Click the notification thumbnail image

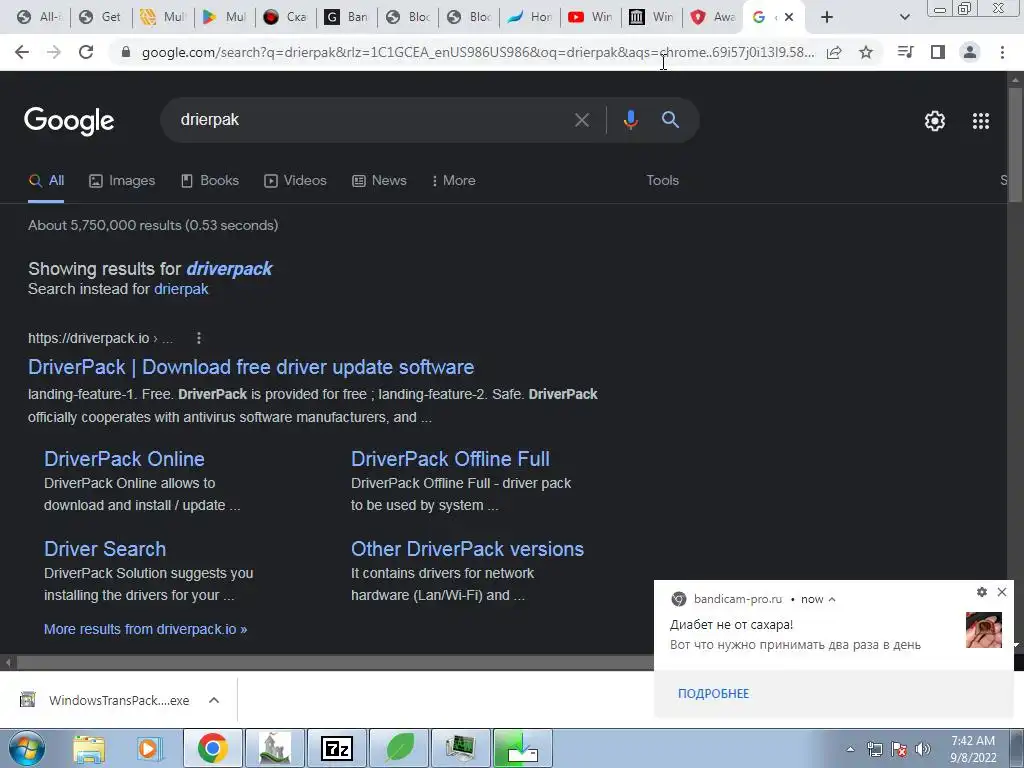[984, 630]
